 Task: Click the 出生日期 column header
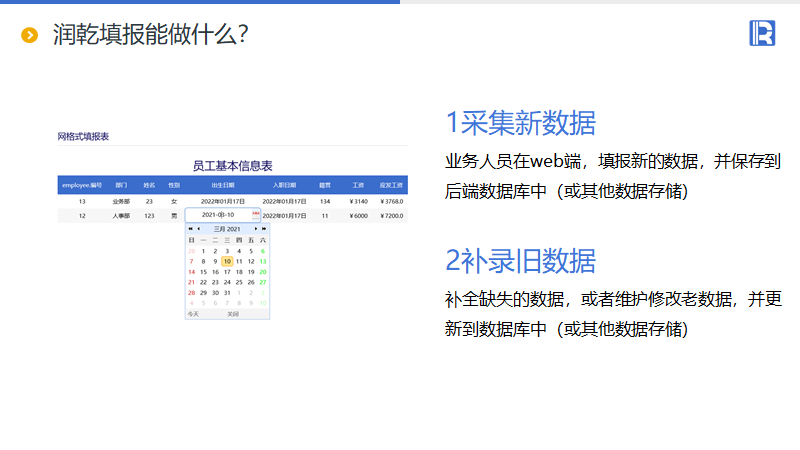tap(223, 185)
